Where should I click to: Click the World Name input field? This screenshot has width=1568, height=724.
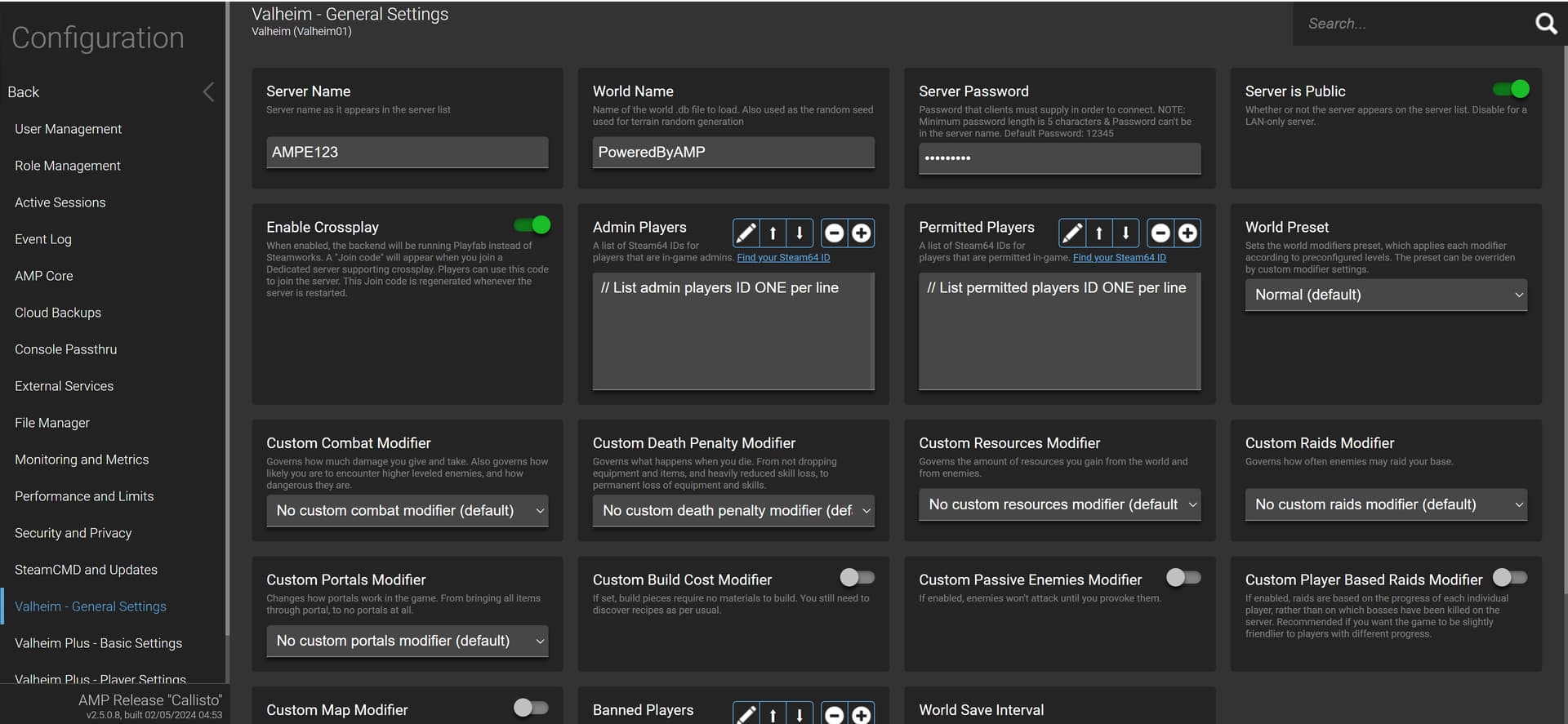733,153
